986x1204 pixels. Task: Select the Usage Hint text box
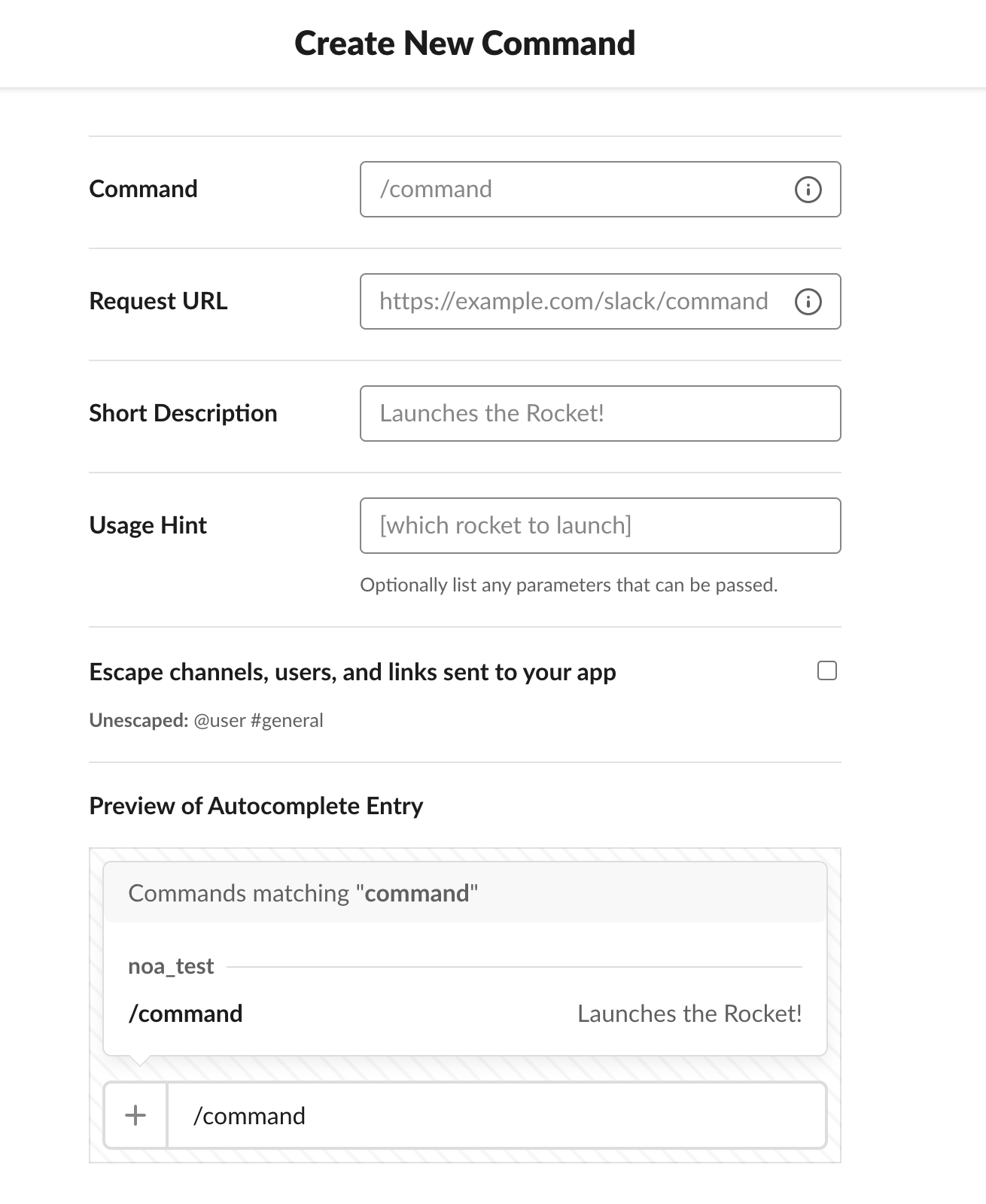[600, 526]
